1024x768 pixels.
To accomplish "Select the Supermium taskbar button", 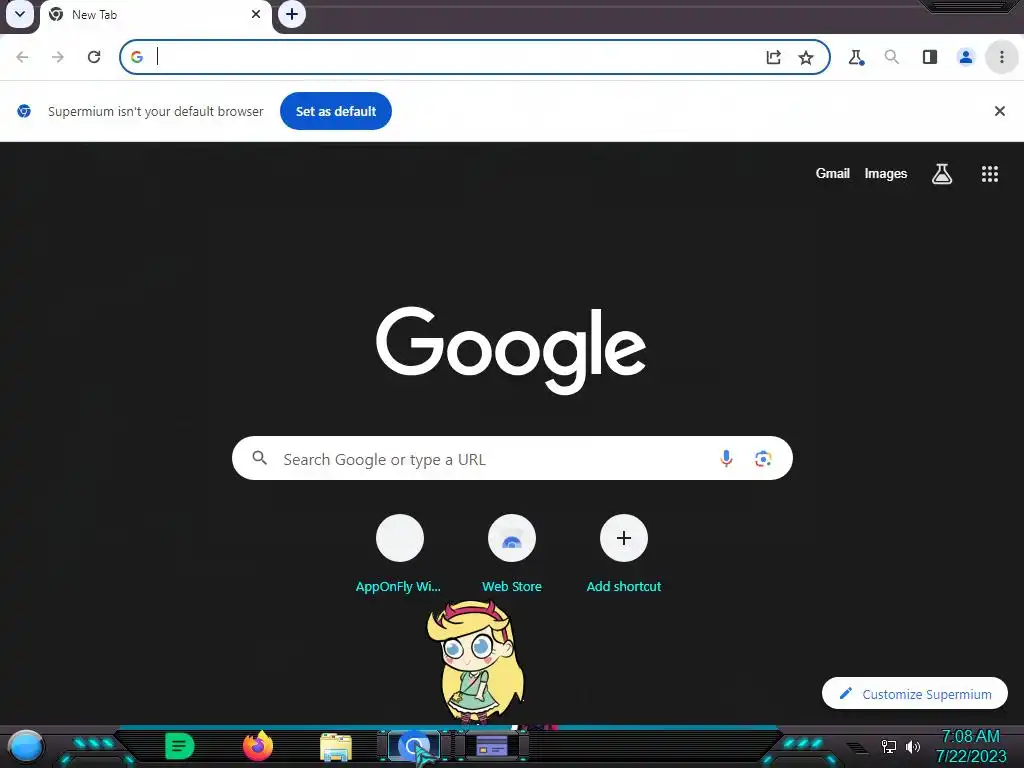I will click(414, 746).
